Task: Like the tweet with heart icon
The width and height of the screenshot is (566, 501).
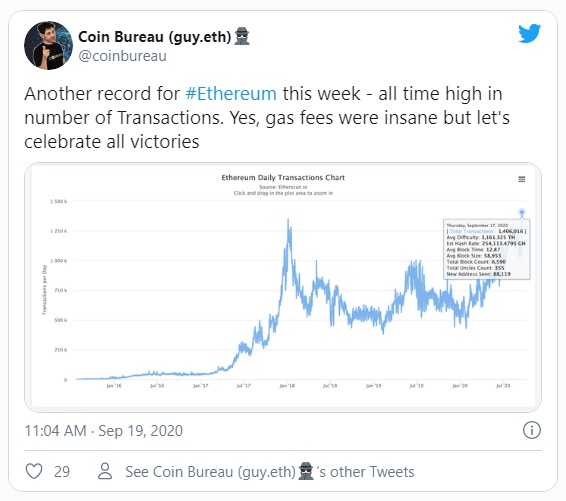Action: (34, 471)
